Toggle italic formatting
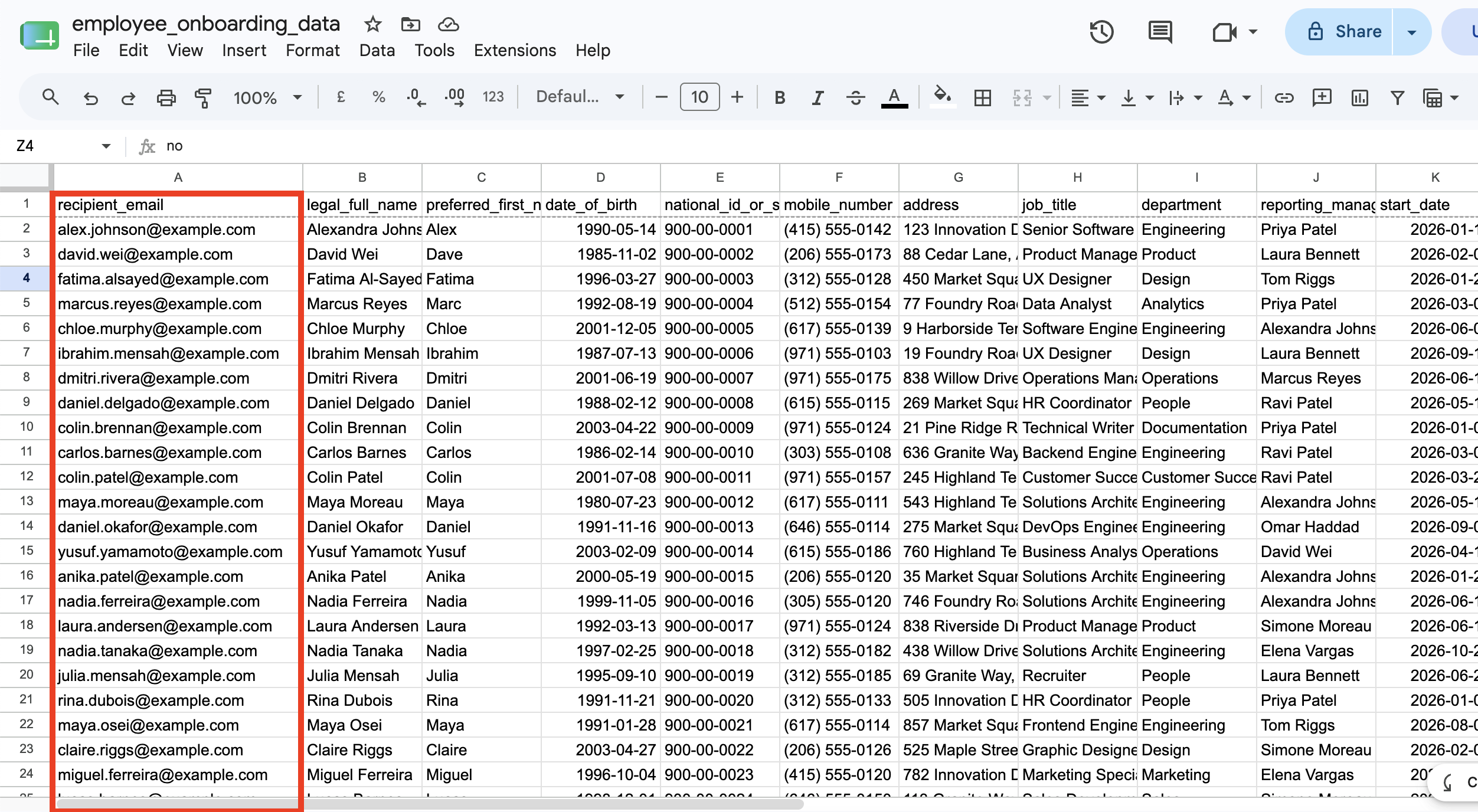 click(818, 97)
